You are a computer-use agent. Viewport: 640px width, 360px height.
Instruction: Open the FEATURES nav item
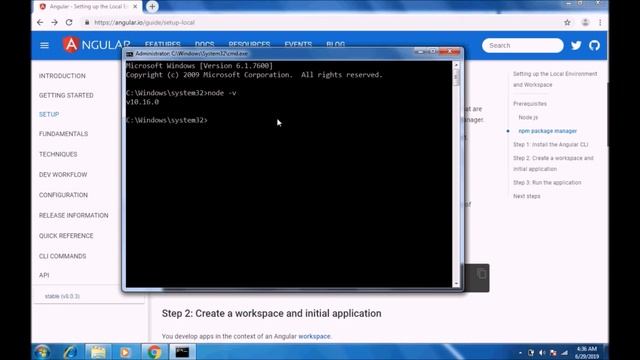click(x=162, y=44)
